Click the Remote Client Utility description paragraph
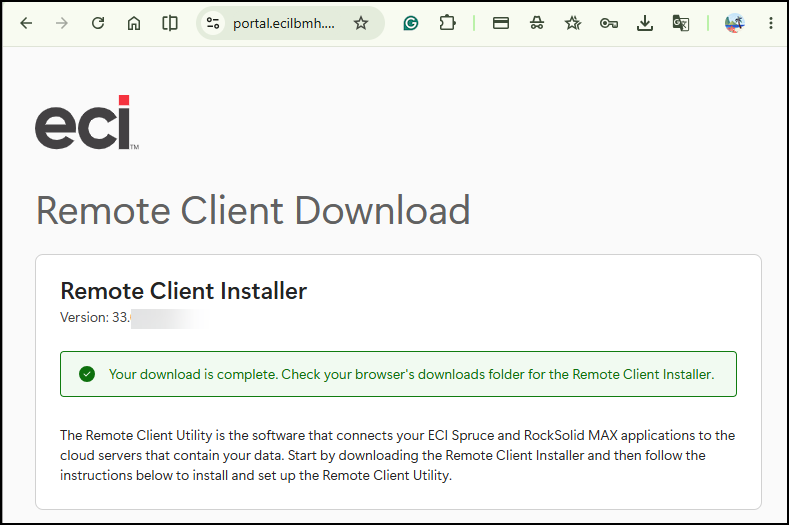 tap(398, 455)
